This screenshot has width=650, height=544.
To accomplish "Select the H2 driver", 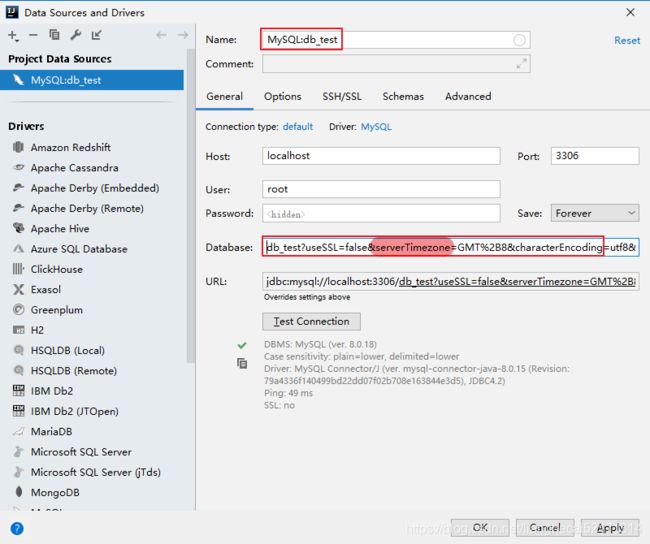I will (37, 330).
